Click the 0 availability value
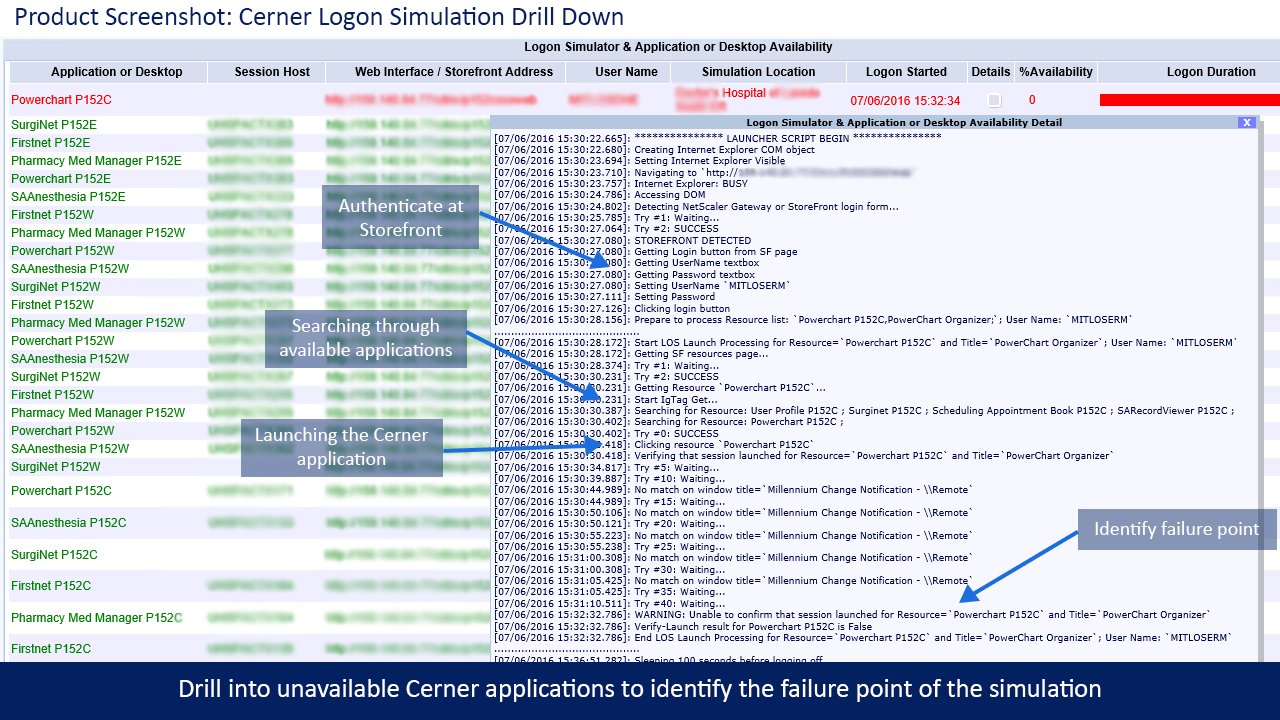The height and width of the screenshot is (720, 1280). tap(1032, 100)
